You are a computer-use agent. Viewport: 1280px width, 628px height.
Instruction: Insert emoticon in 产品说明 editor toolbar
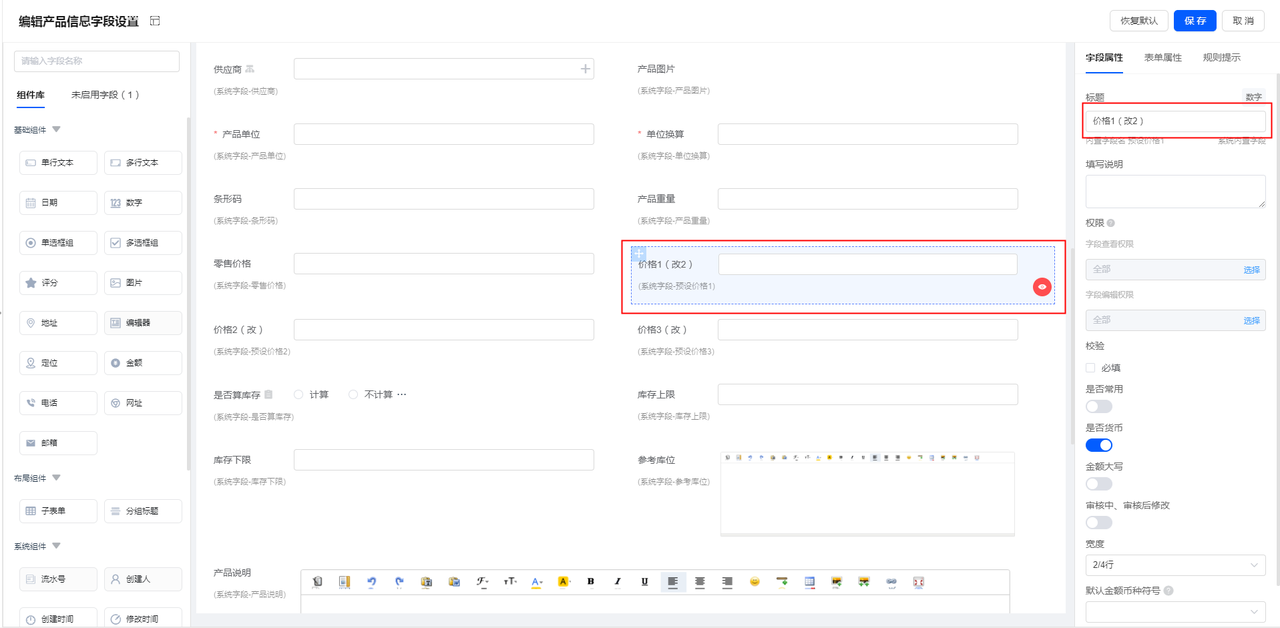pos(755,581)
